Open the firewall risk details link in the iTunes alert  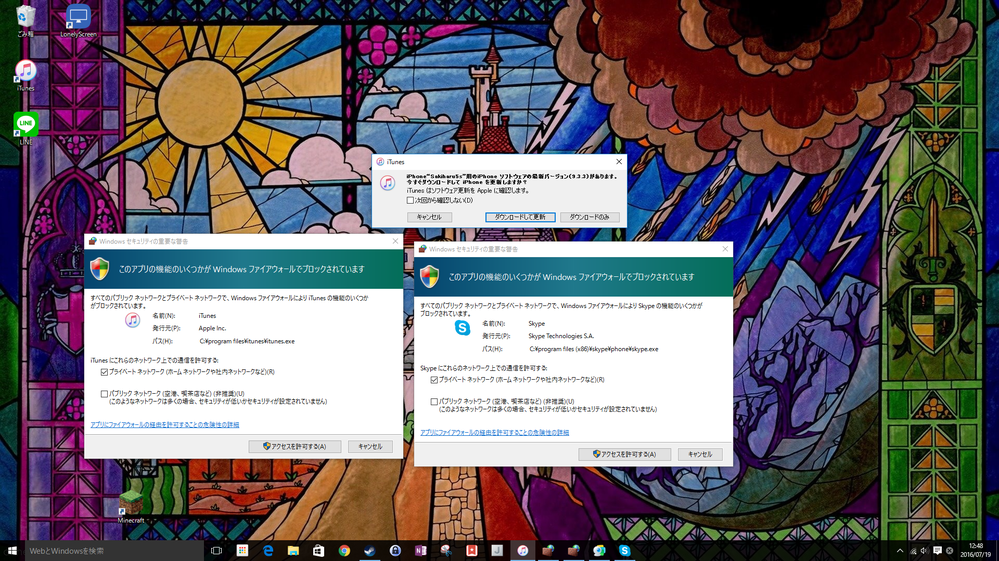pyautogui.click(x=164, y=425)
